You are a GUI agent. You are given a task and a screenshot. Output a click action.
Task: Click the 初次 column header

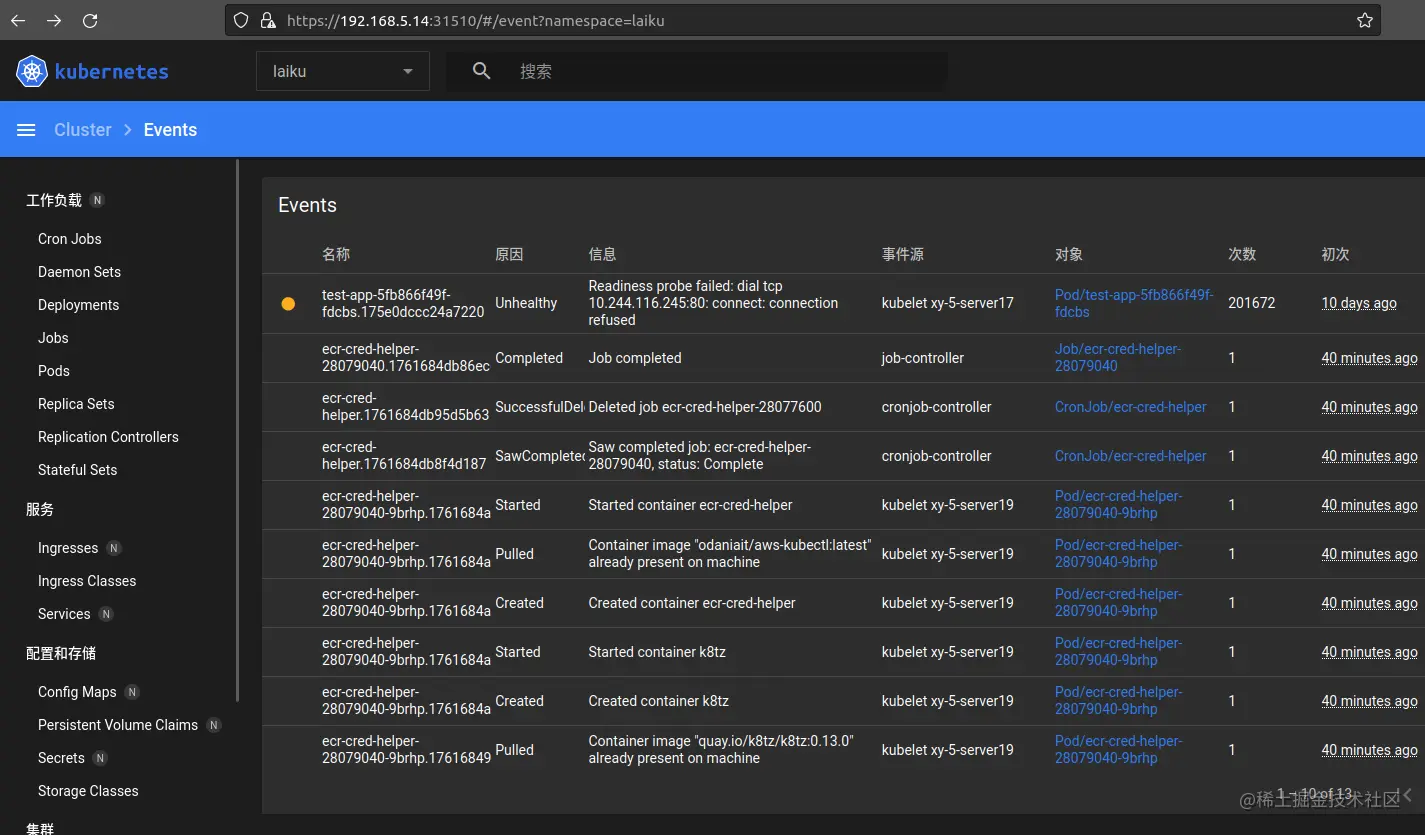coord(1335,254)
